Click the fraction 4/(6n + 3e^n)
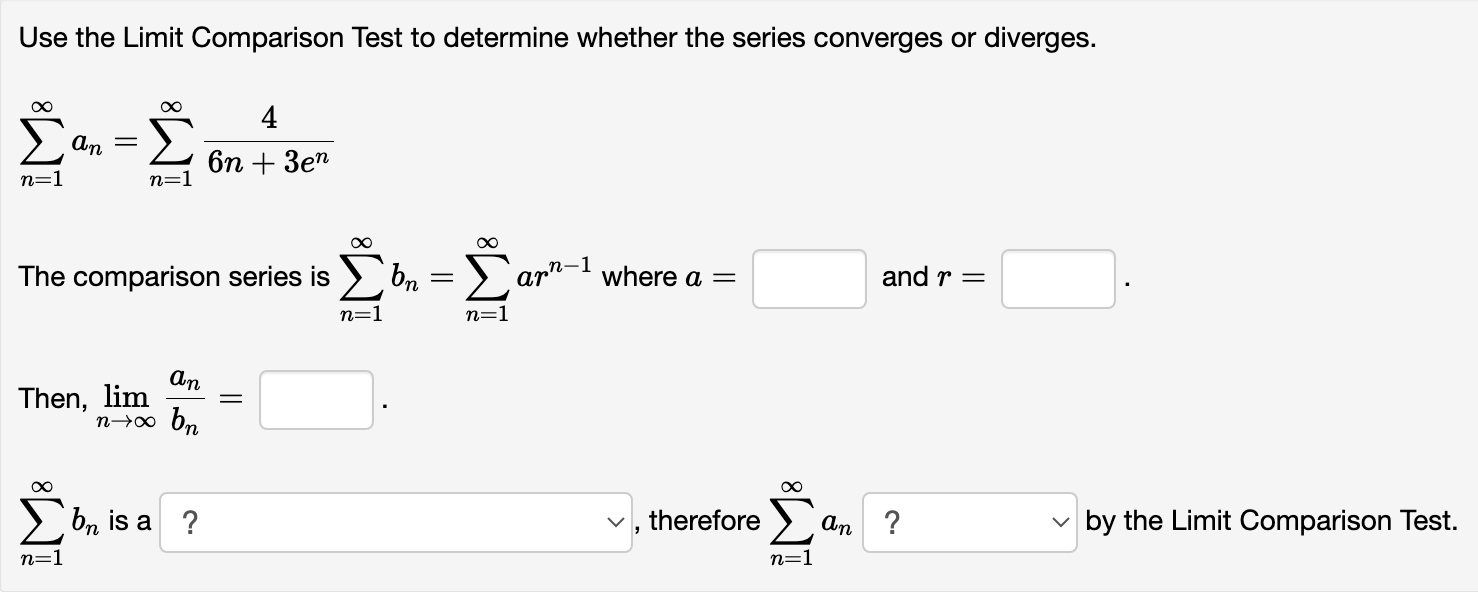This screenshot has height=592, width=1478. click(x=268, y=140)
